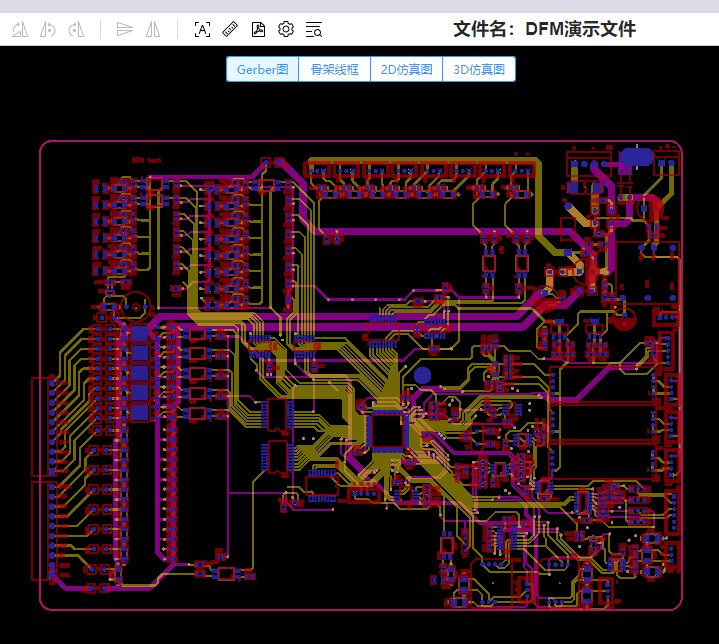
Task: Activate the ruler measurement tool
Action: tap(230, 30)
